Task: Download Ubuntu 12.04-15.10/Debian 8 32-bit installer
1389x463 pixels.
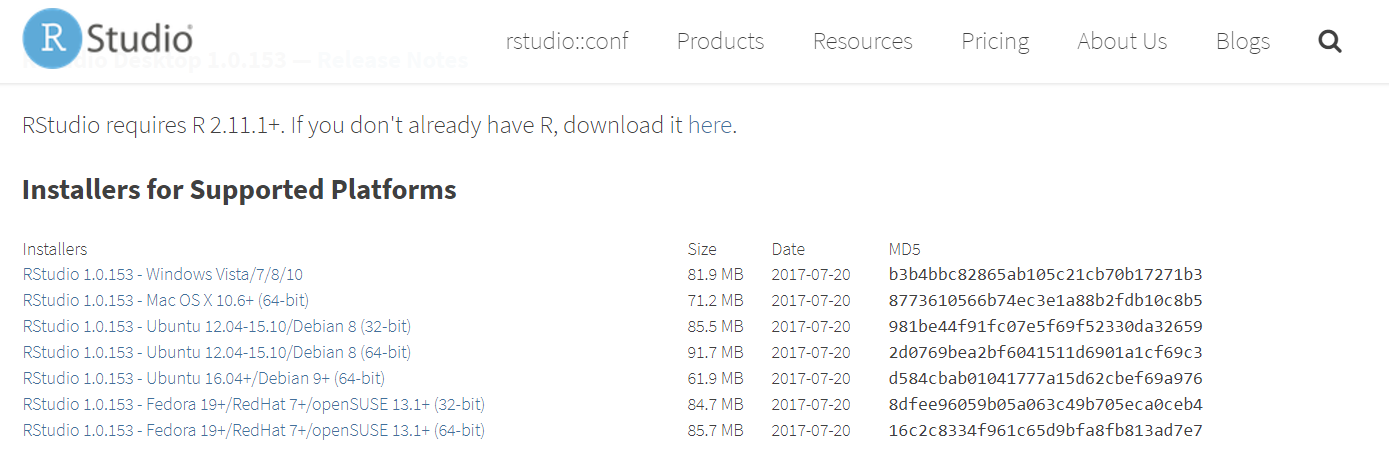Action: pyautogui.click(x=217, y=326)
